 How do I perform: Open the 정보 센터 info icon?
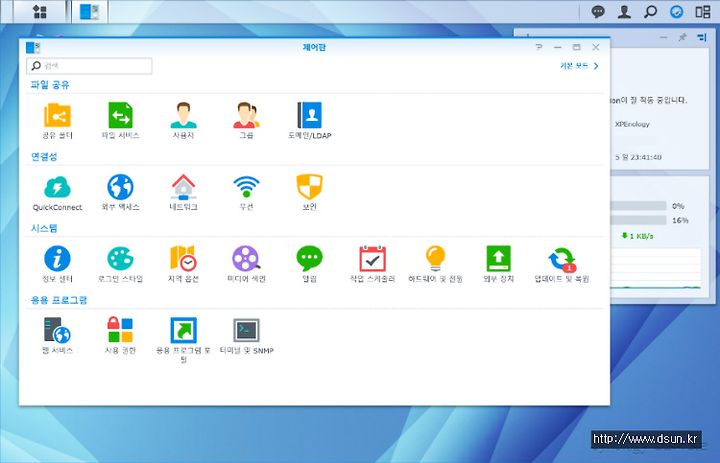(57, 259)
